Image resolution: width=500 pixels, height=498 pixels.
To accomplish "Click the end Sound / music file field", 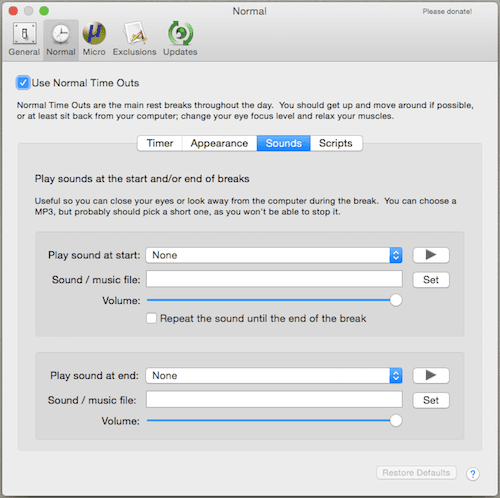I will tap(274, 399).
